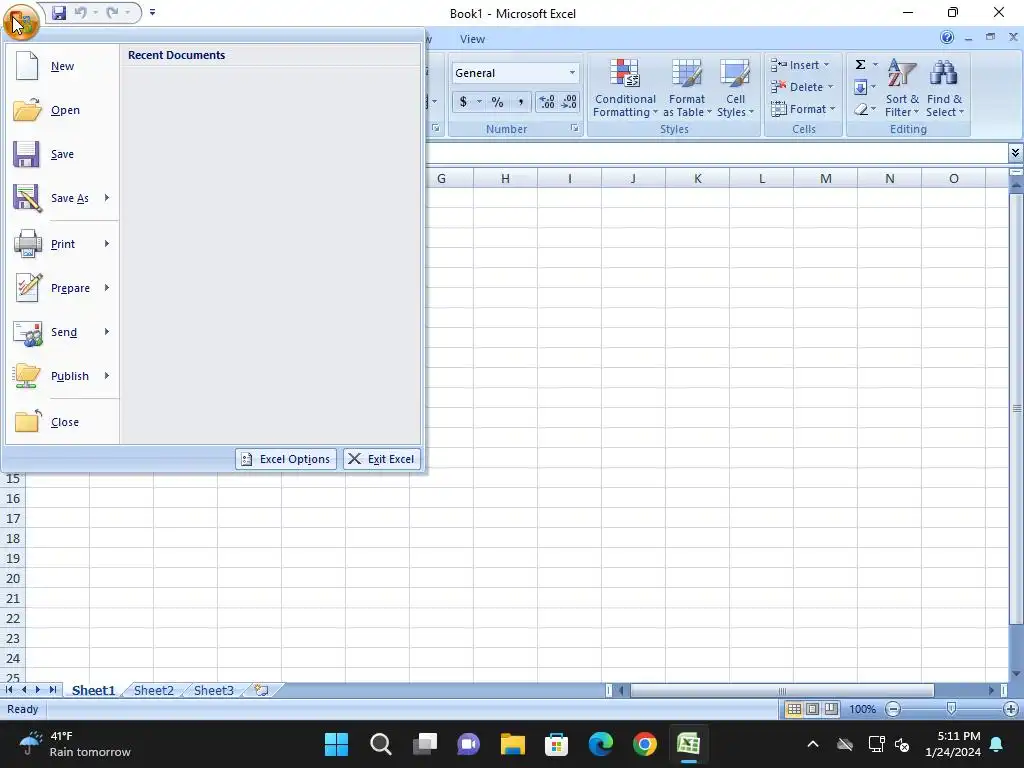The image size is (1024, 768).
Task: Switch to the View ribbon tab
Action: (x=472, y=39)
